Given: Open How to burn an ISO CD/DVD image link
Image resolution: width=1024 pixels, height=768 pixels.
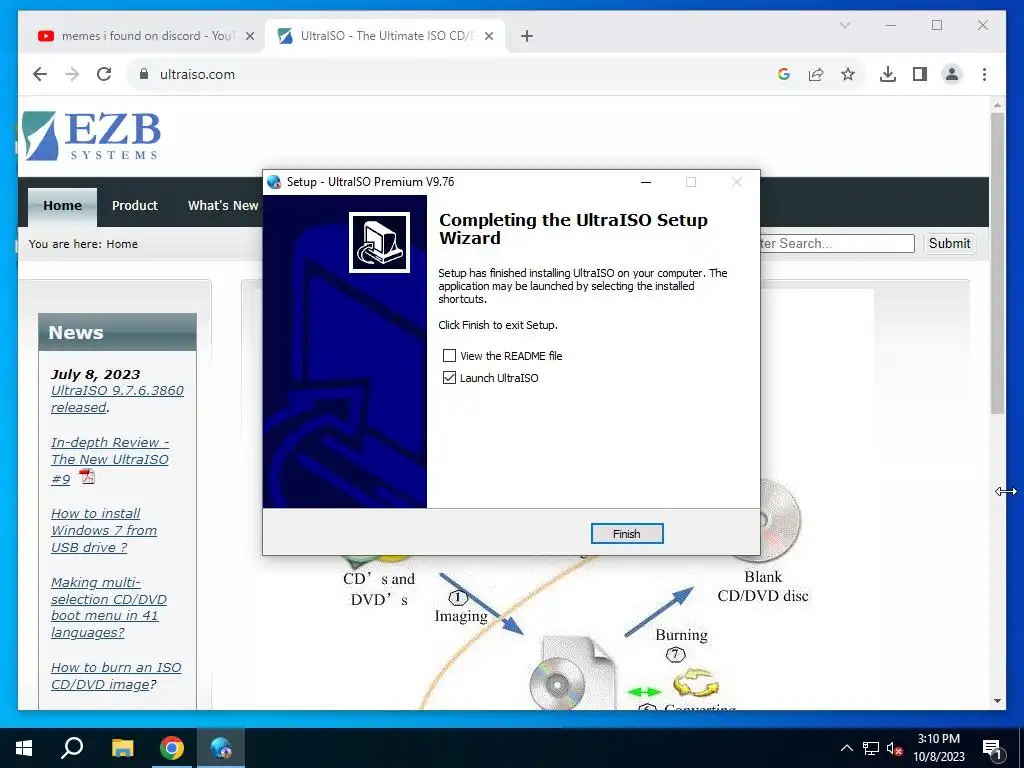Looking at the screenshot, I should point(116,676).
